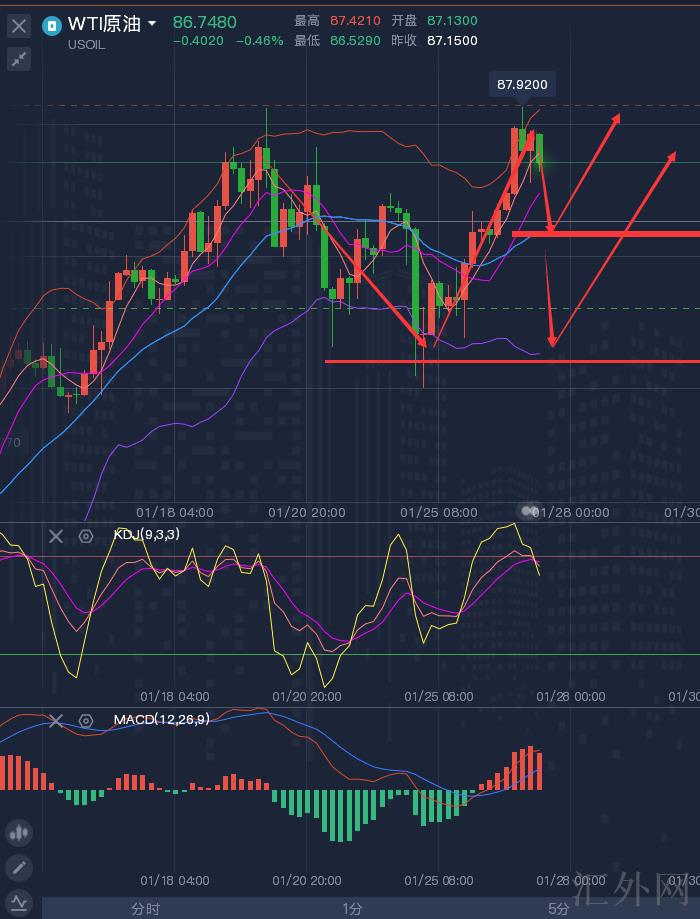Click the current price 86.7480

[205, 22]
